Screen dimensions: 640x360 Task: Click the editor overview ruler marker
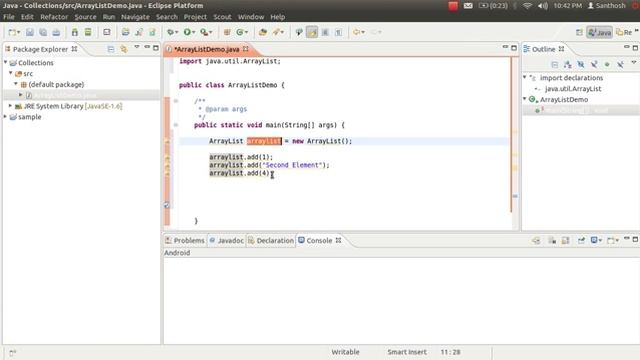pyautogui.click(x=515, y=196)
